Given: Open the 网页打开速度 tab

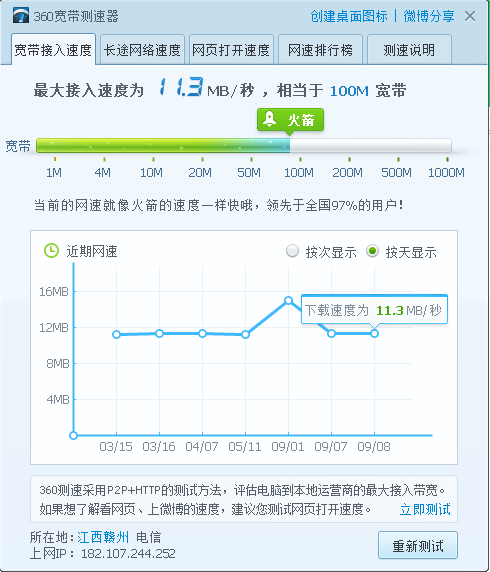Looking at the screenshot, I should 231,50.
